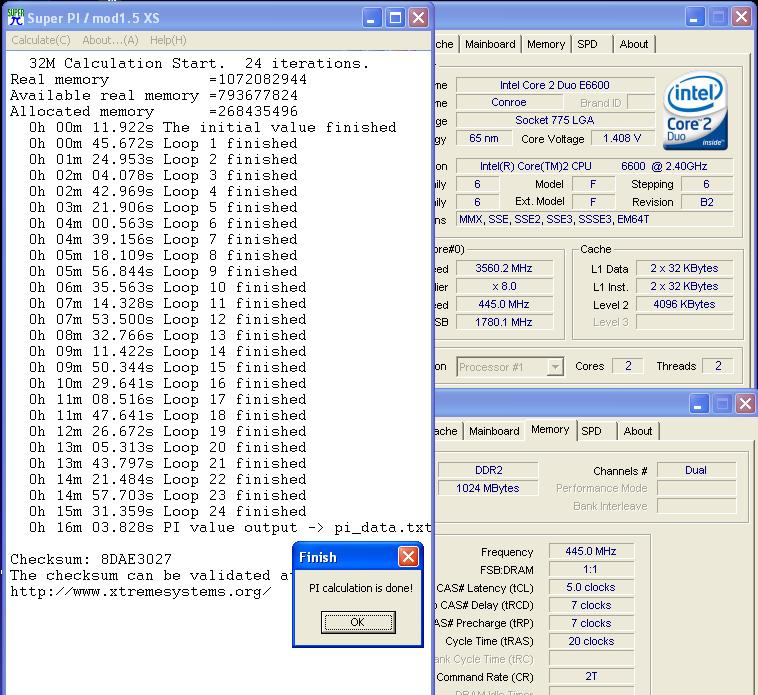The height and width of the screenshot is (695, 758).
Task: Click the PI value output pi_data.txt line
Action: tap(230, 527)
